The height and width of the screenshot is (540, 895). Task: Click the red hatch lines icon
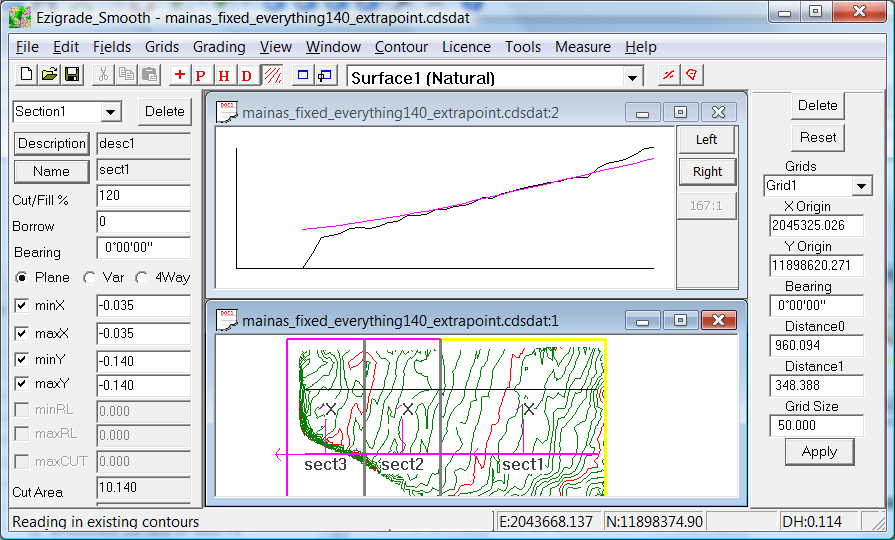pyautogui.click(x=271, y=75)
